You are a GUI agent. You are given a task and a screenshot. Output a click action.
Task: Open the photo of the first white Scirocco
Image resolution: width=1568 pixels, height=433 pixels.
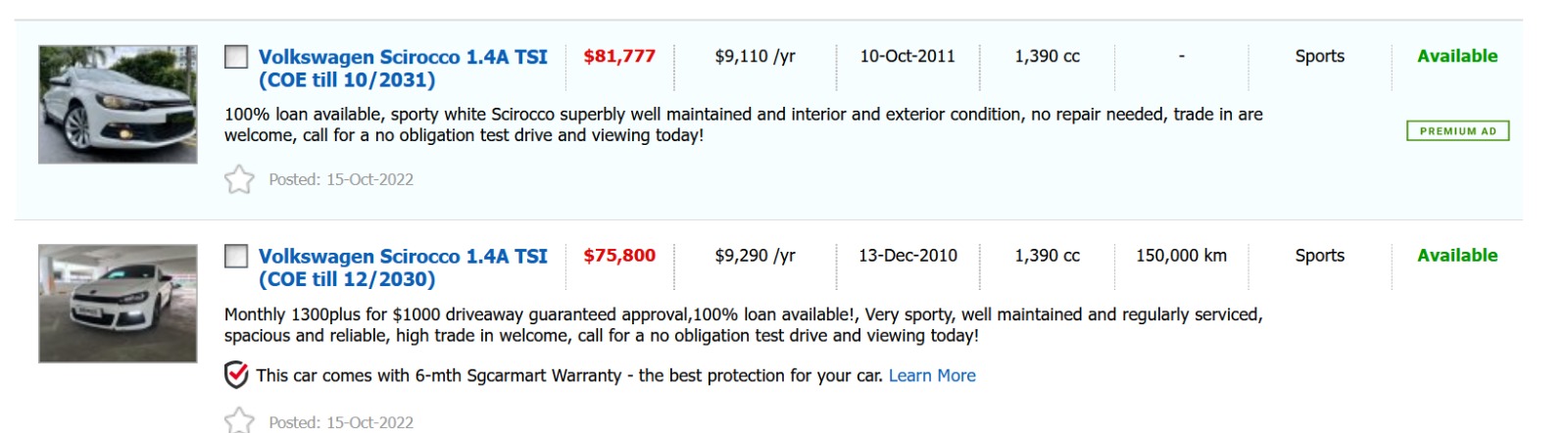click(x=118, y=104)
